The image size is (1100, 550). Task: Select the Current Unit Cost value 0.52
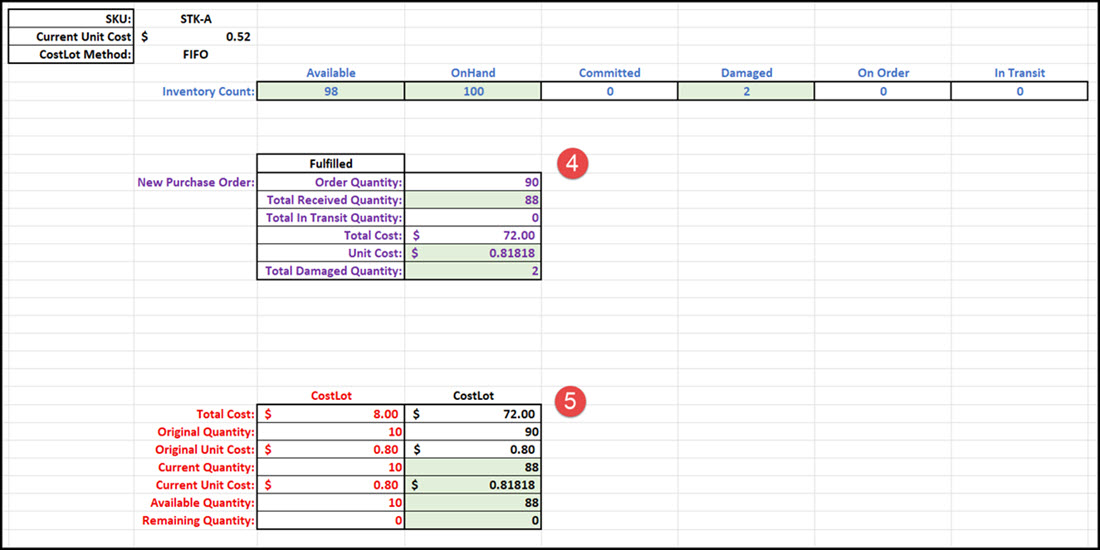[x=195, y=37]
